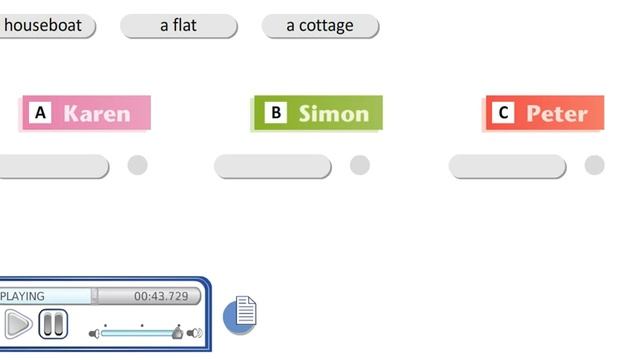Click the low volume speaker icon
Image resolution: width=640 pixels, height=360 pixels.
point(94,334)
